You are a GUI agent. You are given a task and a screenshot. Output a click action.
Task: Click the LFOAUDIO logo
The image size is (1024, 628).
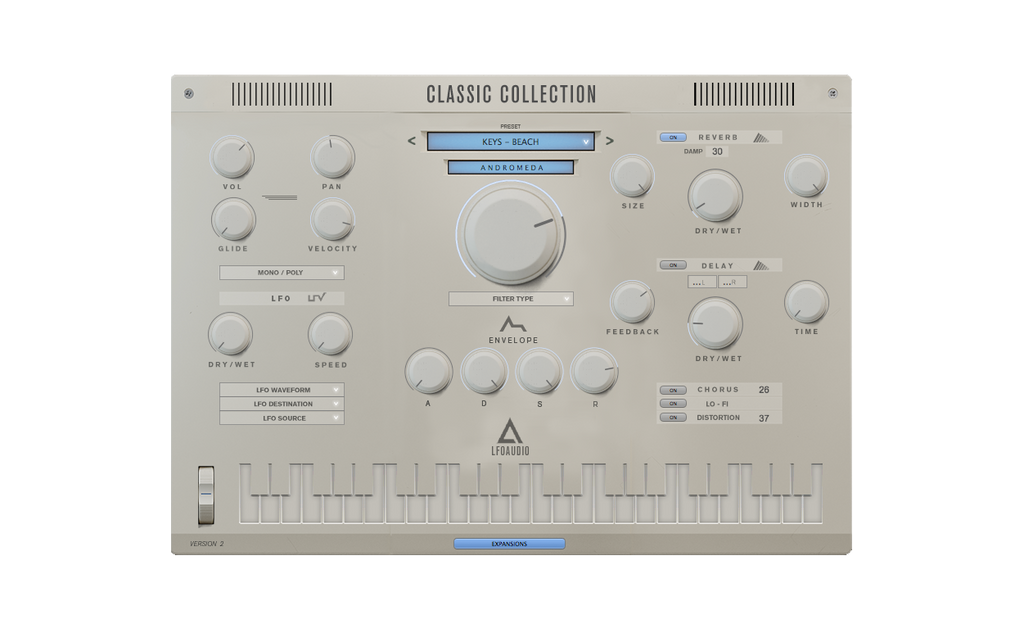coord(510,437)
